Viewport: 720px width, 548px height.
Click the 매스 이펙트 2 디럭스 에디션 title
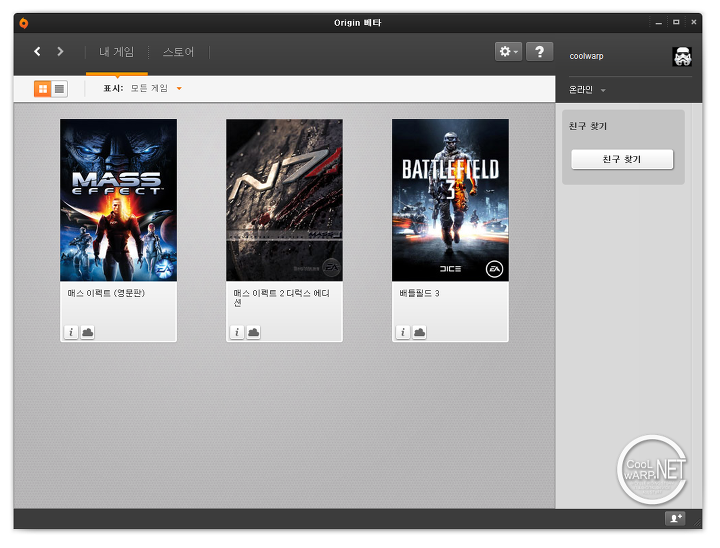pyautogui.click(x=281, y=298)
